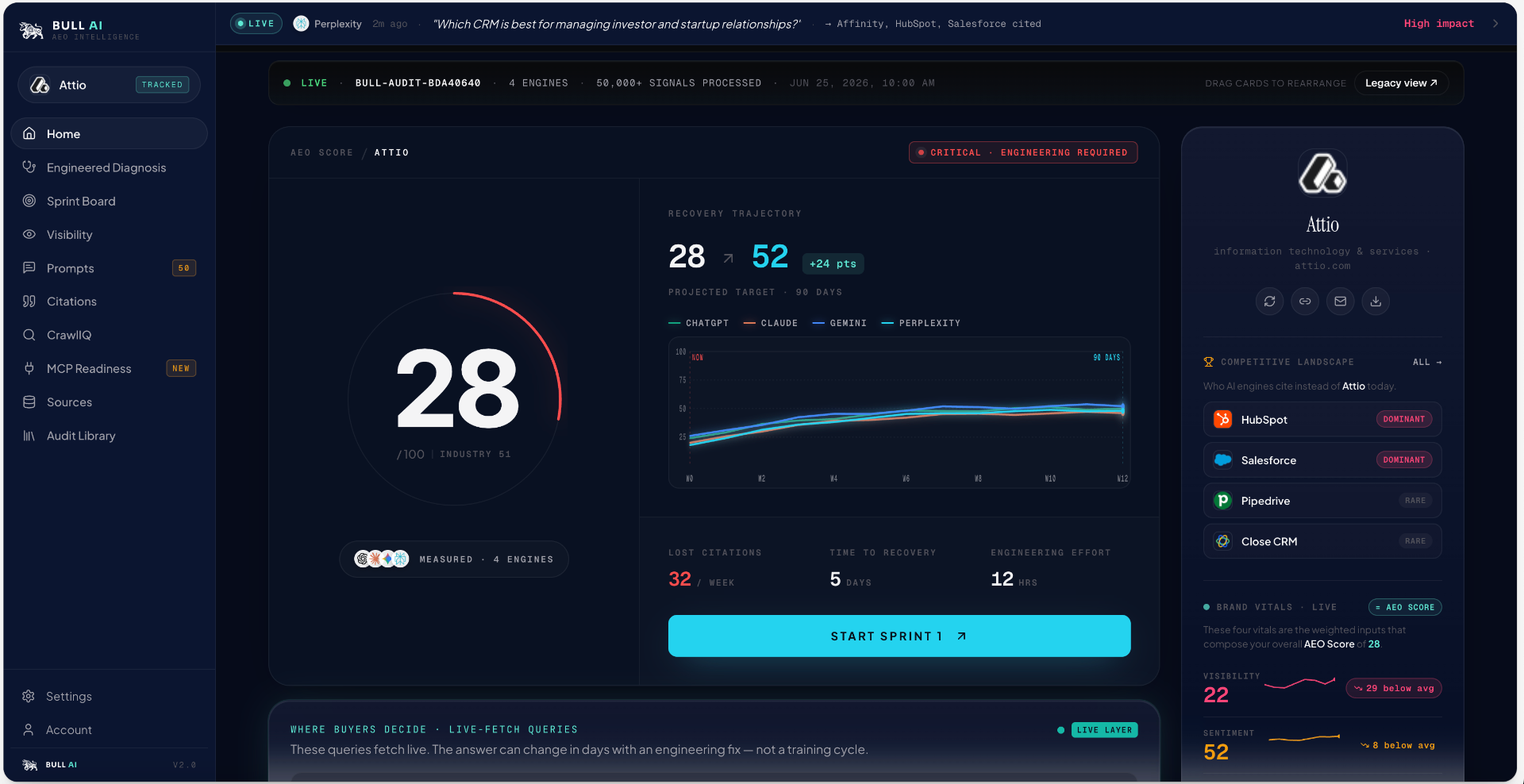Click the High impact label
The height and width of the screenshot is (784, 1524).
click(x=1438, y=24)
